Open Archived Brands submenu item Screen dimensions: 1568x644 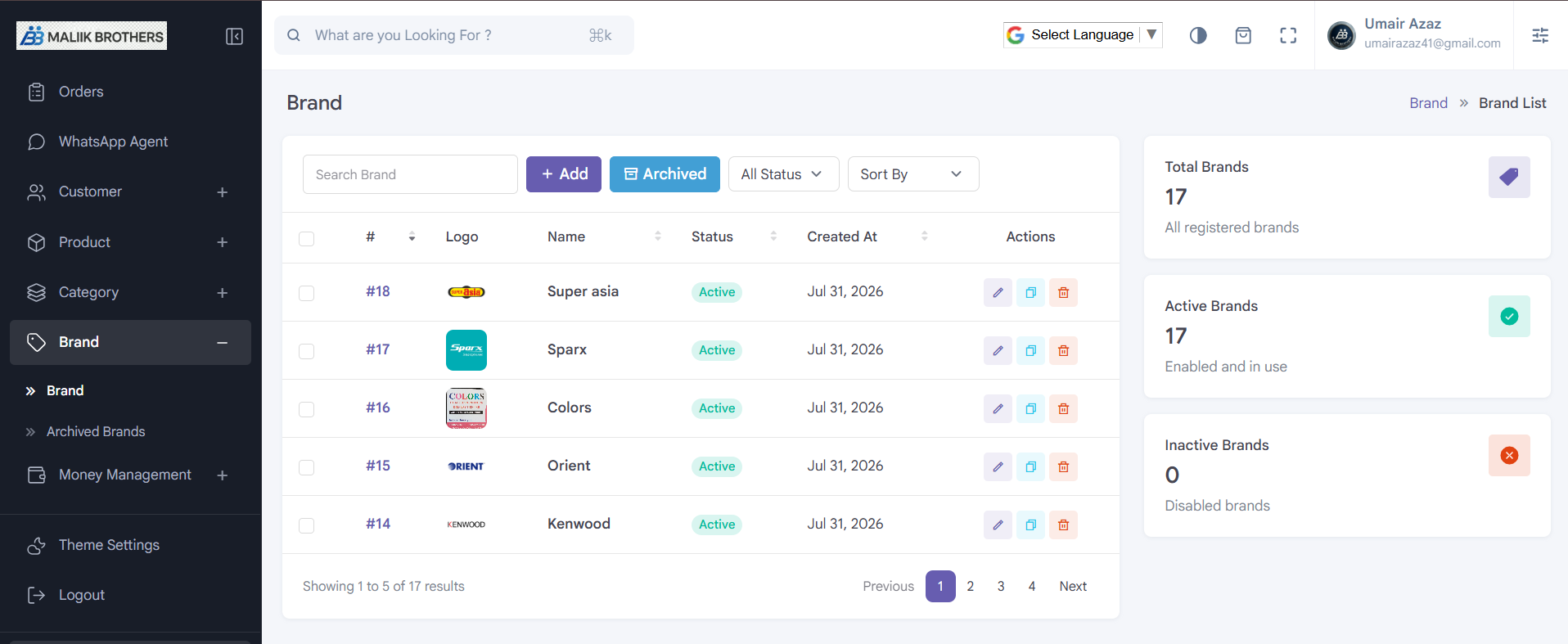click(96, 431)
